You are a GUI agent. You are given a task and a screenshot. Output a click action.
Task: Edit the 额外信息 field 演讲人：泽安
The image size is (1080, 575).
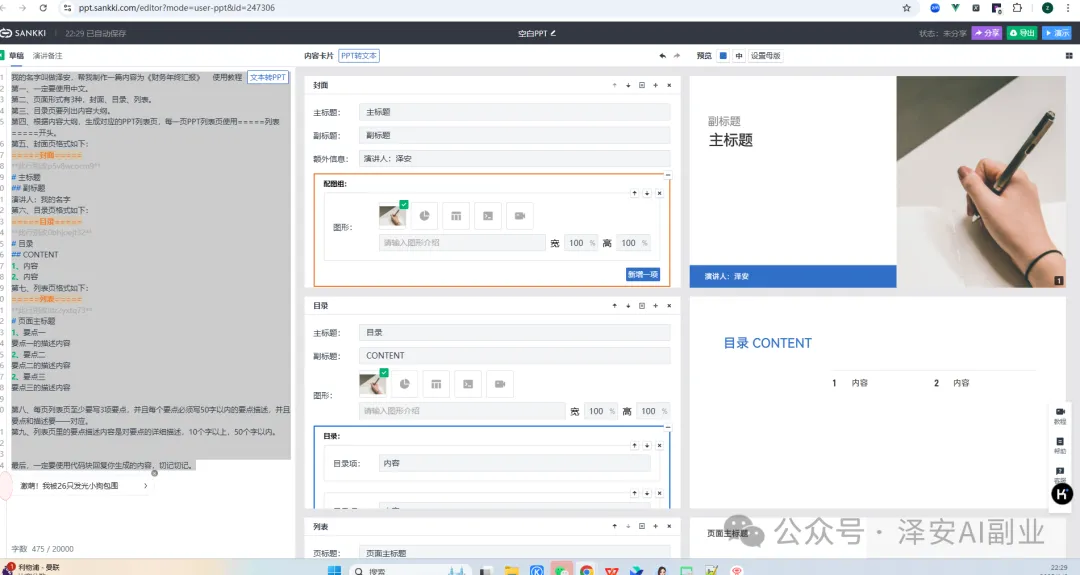click(x=514, y=159)
